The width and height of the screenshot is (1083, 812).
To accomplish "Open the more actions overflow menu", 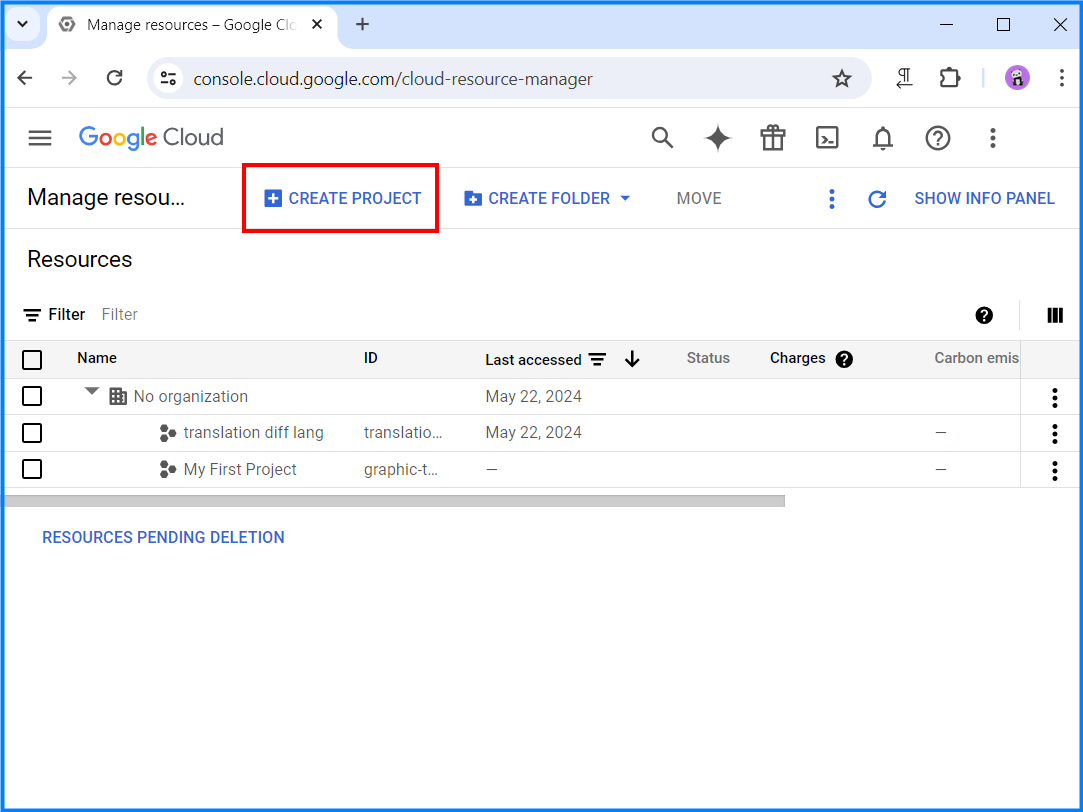I will (x=831, y=198).
